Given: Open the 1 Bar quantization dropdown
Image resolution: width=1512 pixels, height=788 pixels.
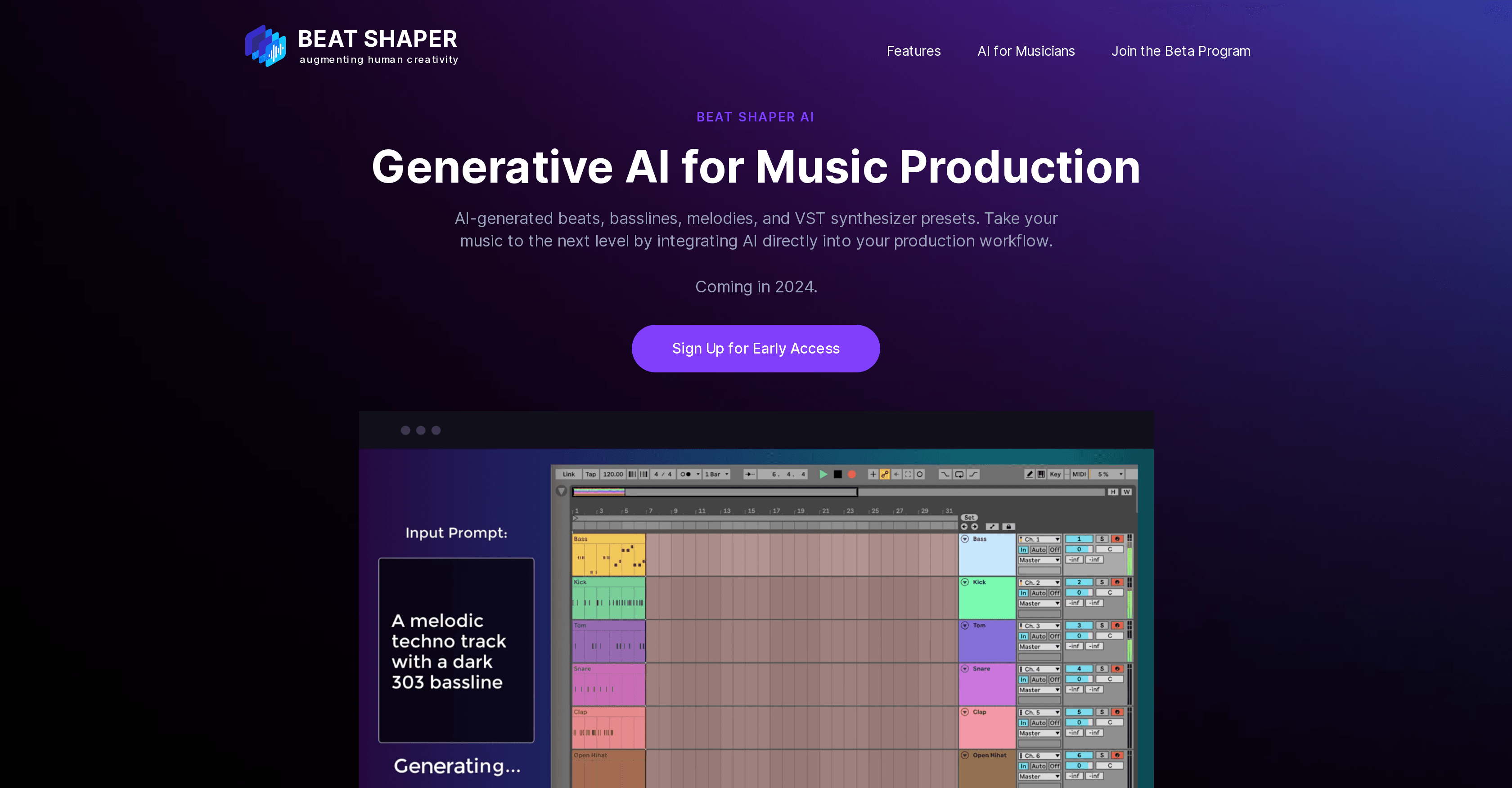Looking at the screenshot, I should coord(717,474).
